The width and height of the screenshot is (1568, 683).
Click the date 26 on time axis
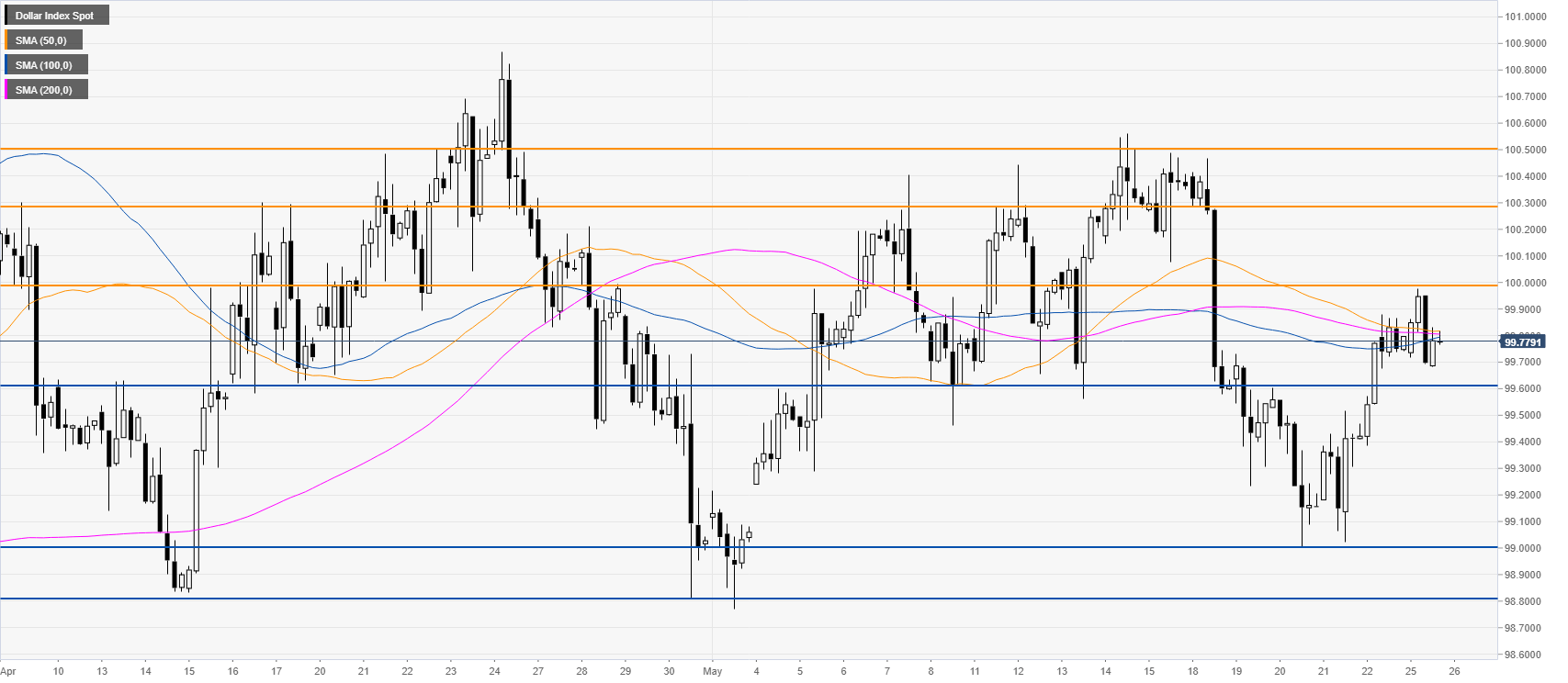coord(1454,671)
